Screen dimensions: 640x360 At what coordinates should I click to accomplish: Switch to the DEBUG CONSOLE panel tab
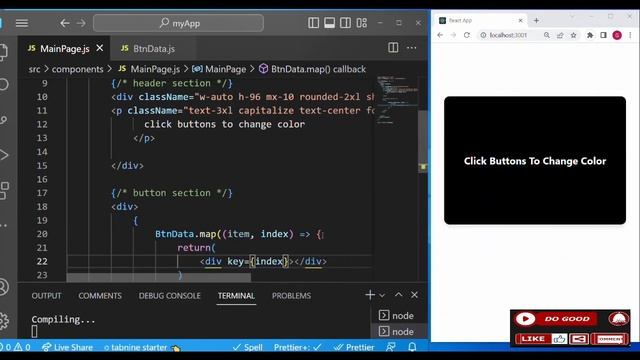(x=169, y=296)
